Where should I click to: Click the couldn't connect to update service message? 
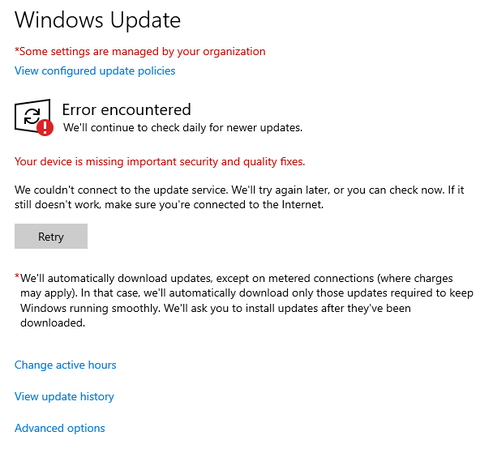(x=239, y=190)
